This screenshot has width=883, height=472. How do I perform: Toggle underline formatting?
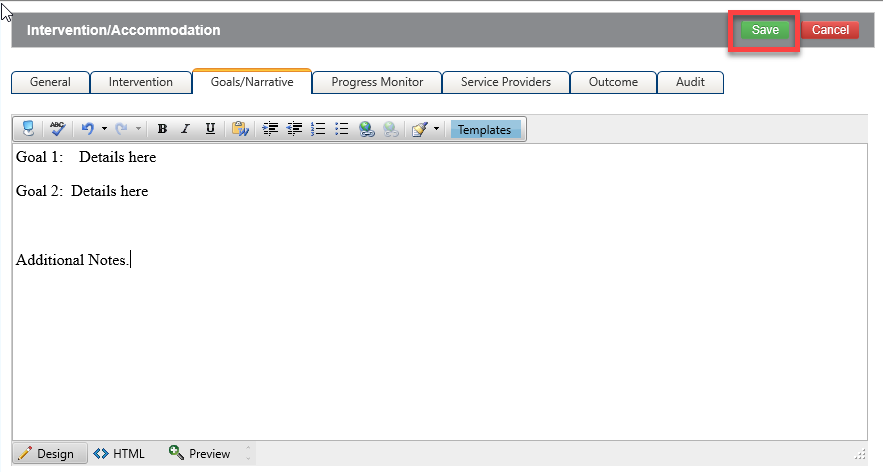pyautogui.click(x=210, y=129)
